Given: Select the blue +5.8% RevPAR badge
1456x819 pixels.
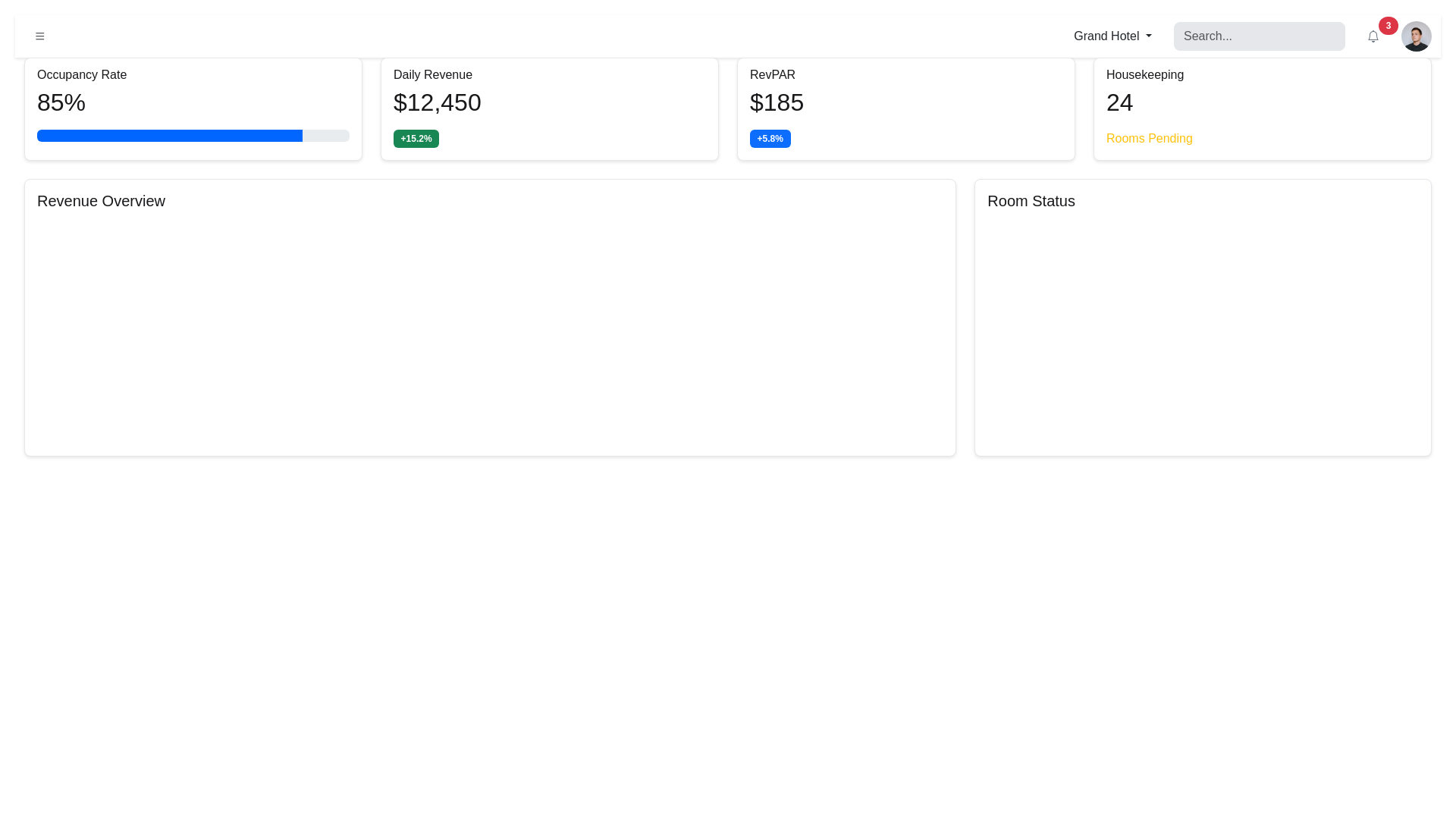Looking at the screenshot, I should coord(770,138).
